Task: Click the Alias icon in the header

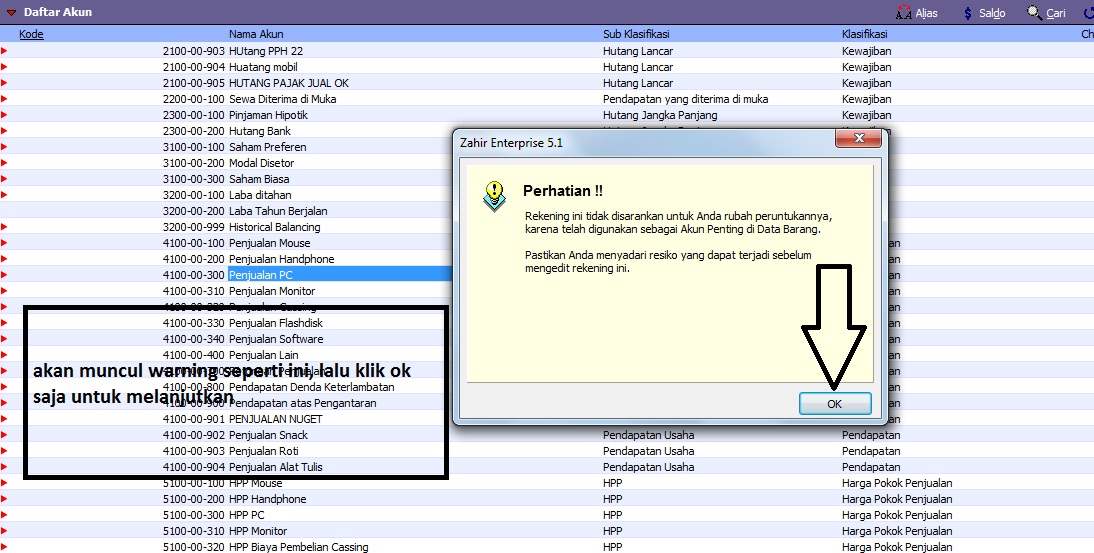Action: pos(904,13)
